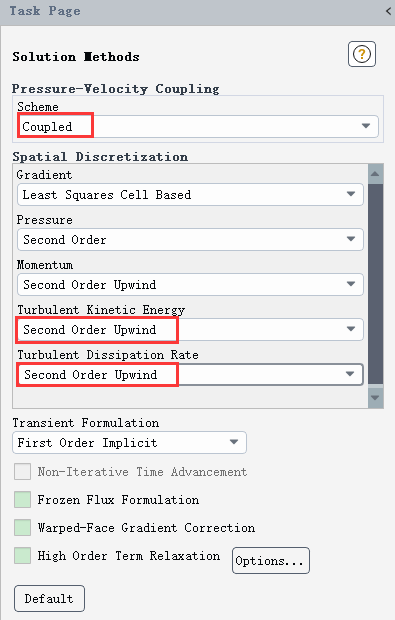Image resolution: width=395 pixels, height=620 pixels.
Task: Click the Spatial Discretization scrollbar thumb
Action: [x=375, y=284]
